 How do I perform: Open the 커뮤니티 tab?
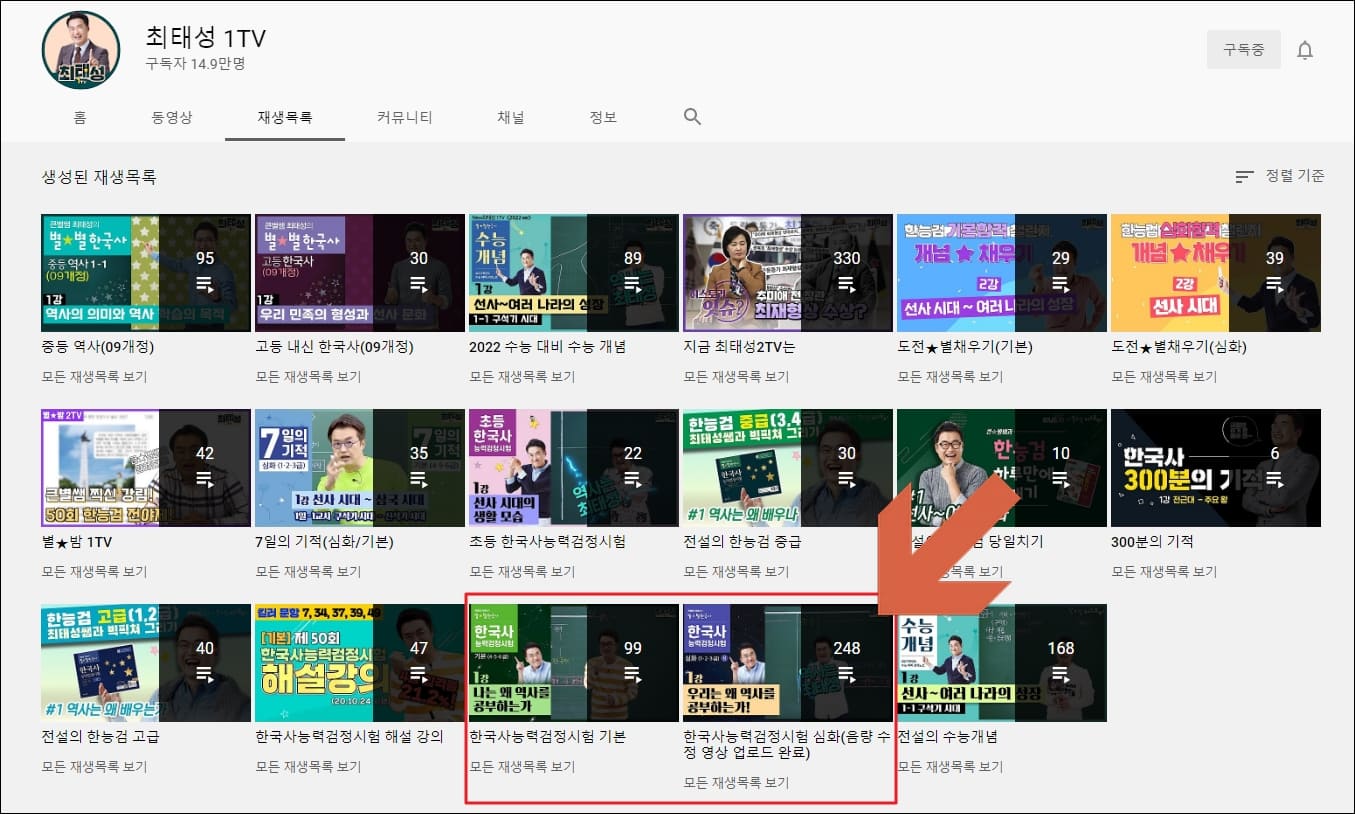405,117
